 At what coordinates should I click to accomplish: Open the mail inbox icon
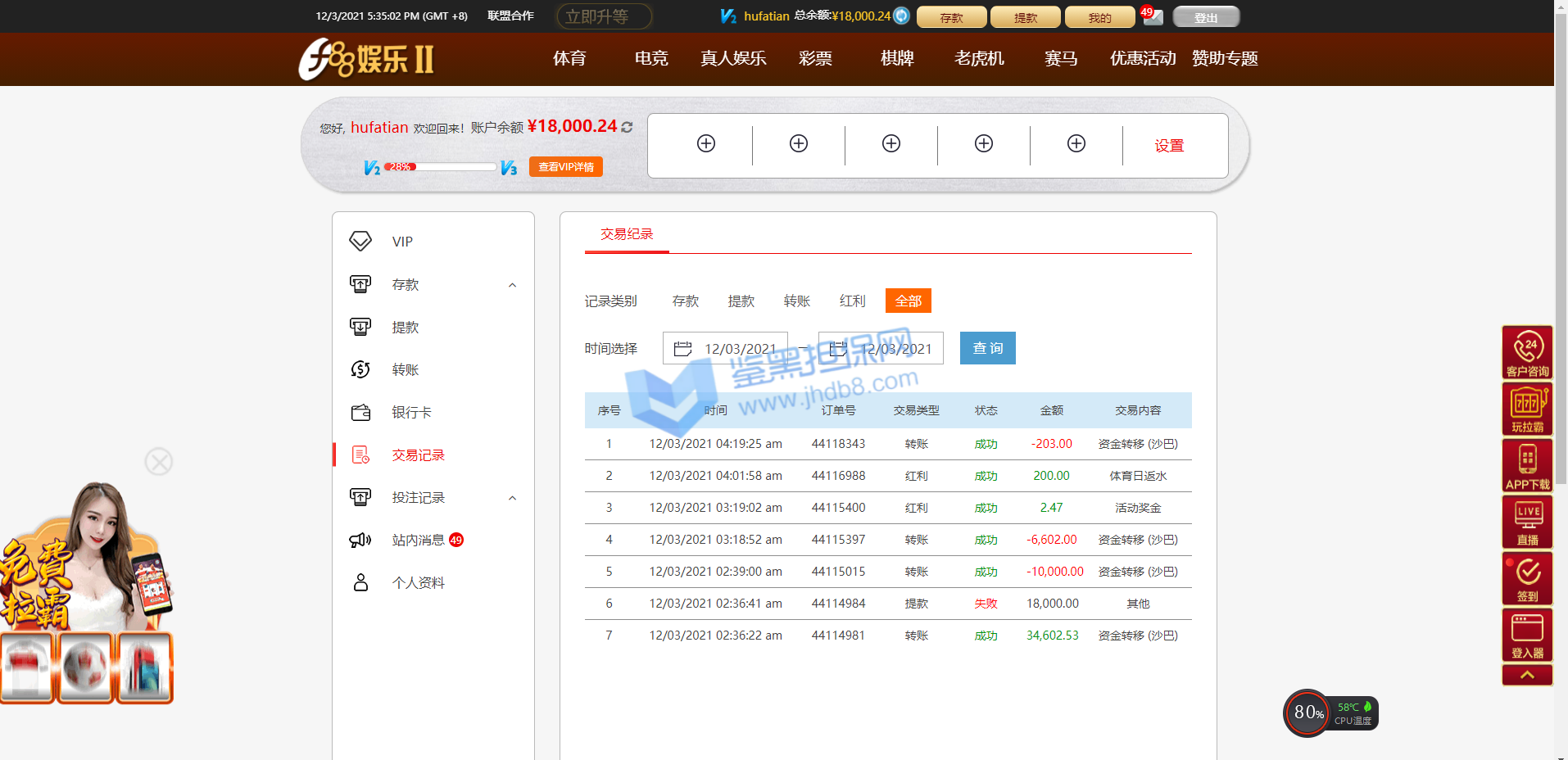pos(1153,17)
